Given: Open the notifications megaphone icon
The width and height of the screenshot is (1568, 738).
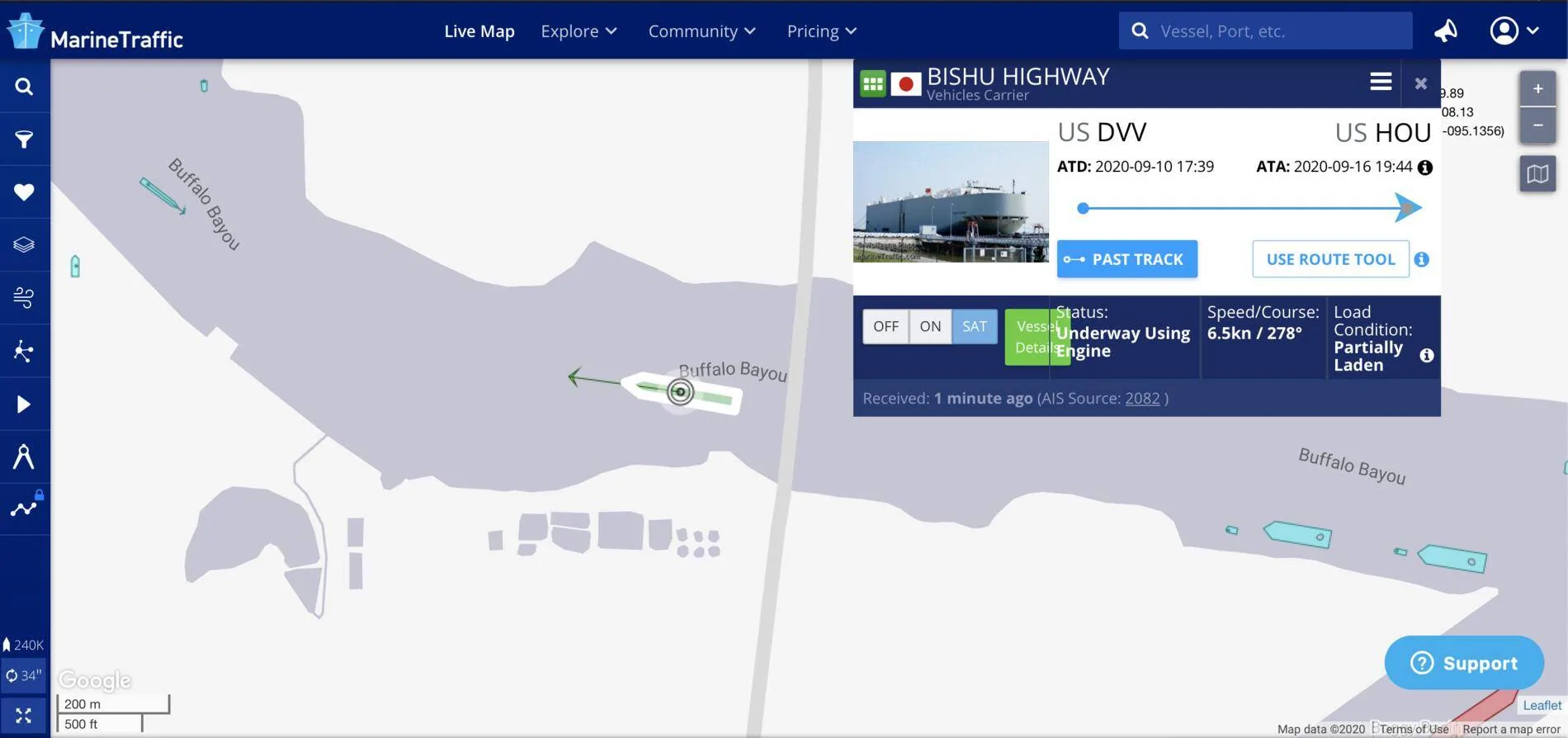Looking at the screenshot, I should point(1445,31).
